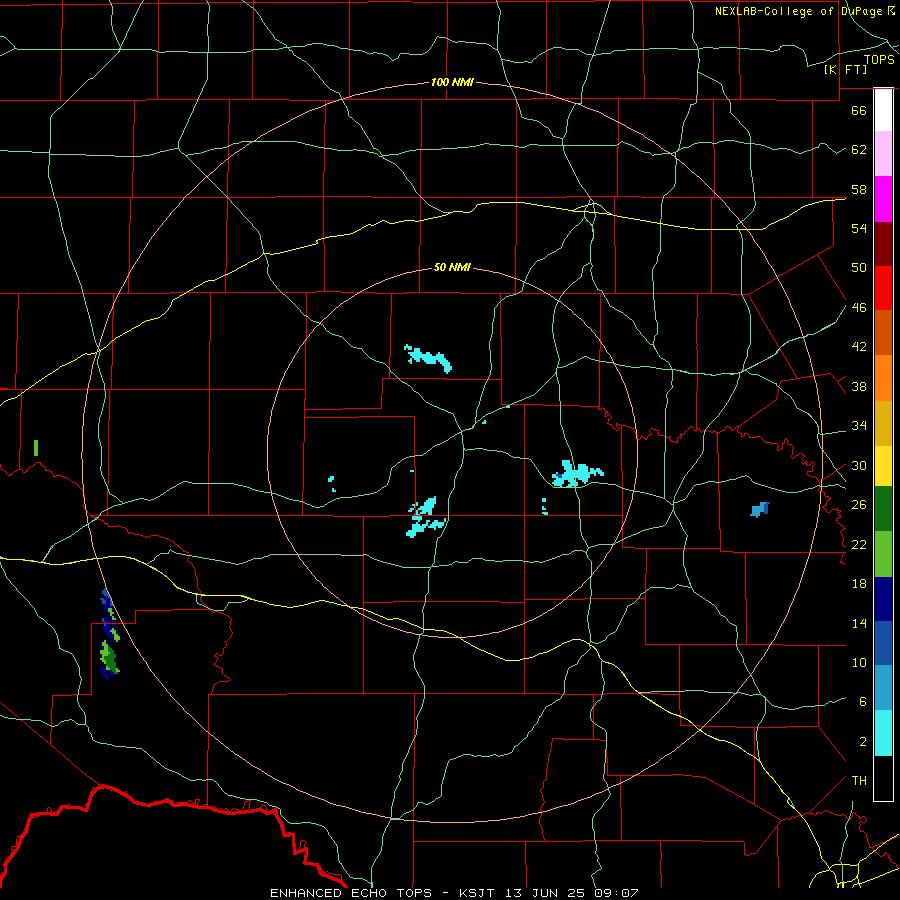Screen dimensions: 900x900
Task: Click the 13 JUN 25 date in caption
Action: click(546, 893)
